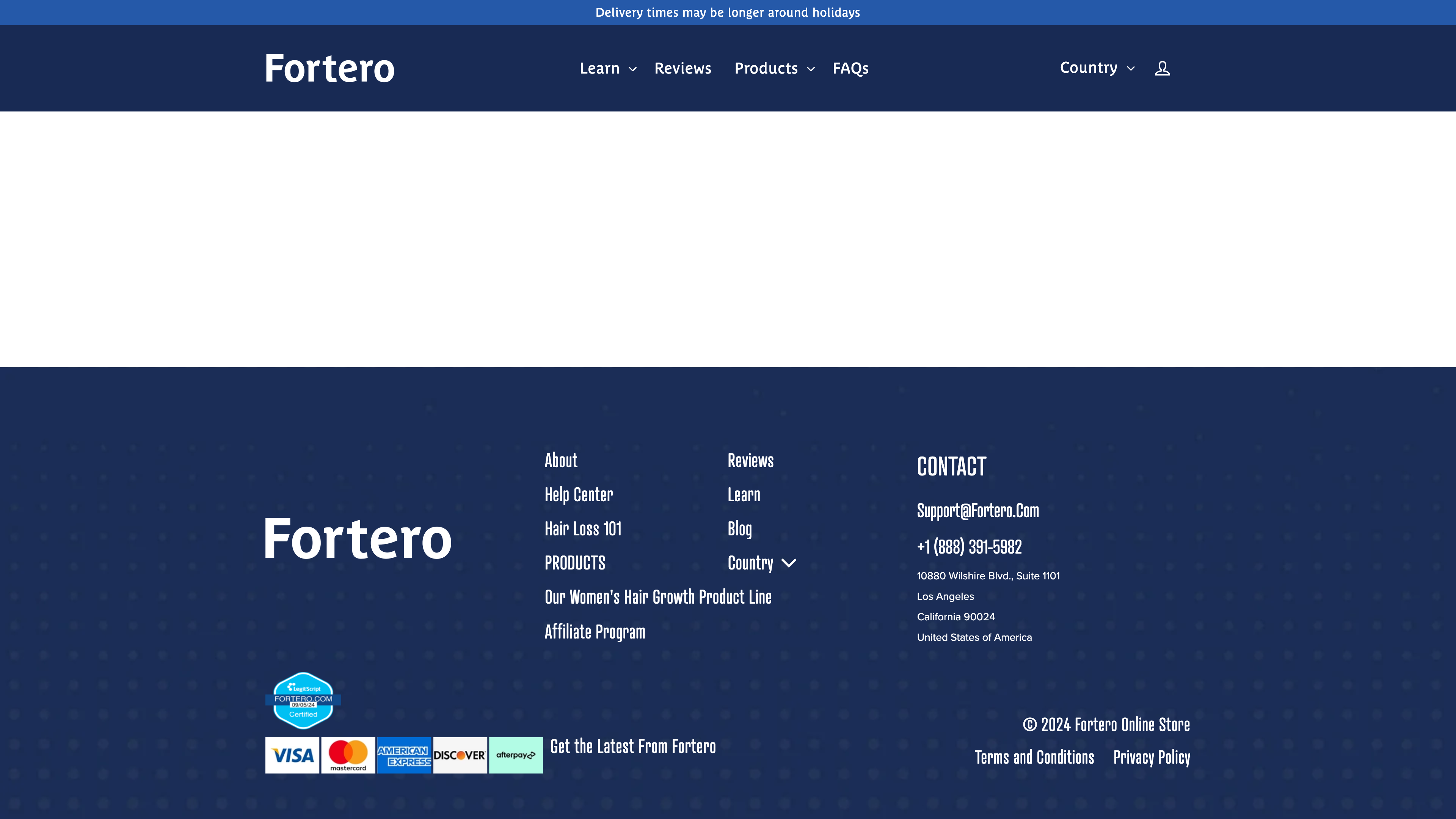Image resolution: width=1456 pixels, height=819 pixels.
Task: Click 'United States of America' text
Action: tap(974, 637)
